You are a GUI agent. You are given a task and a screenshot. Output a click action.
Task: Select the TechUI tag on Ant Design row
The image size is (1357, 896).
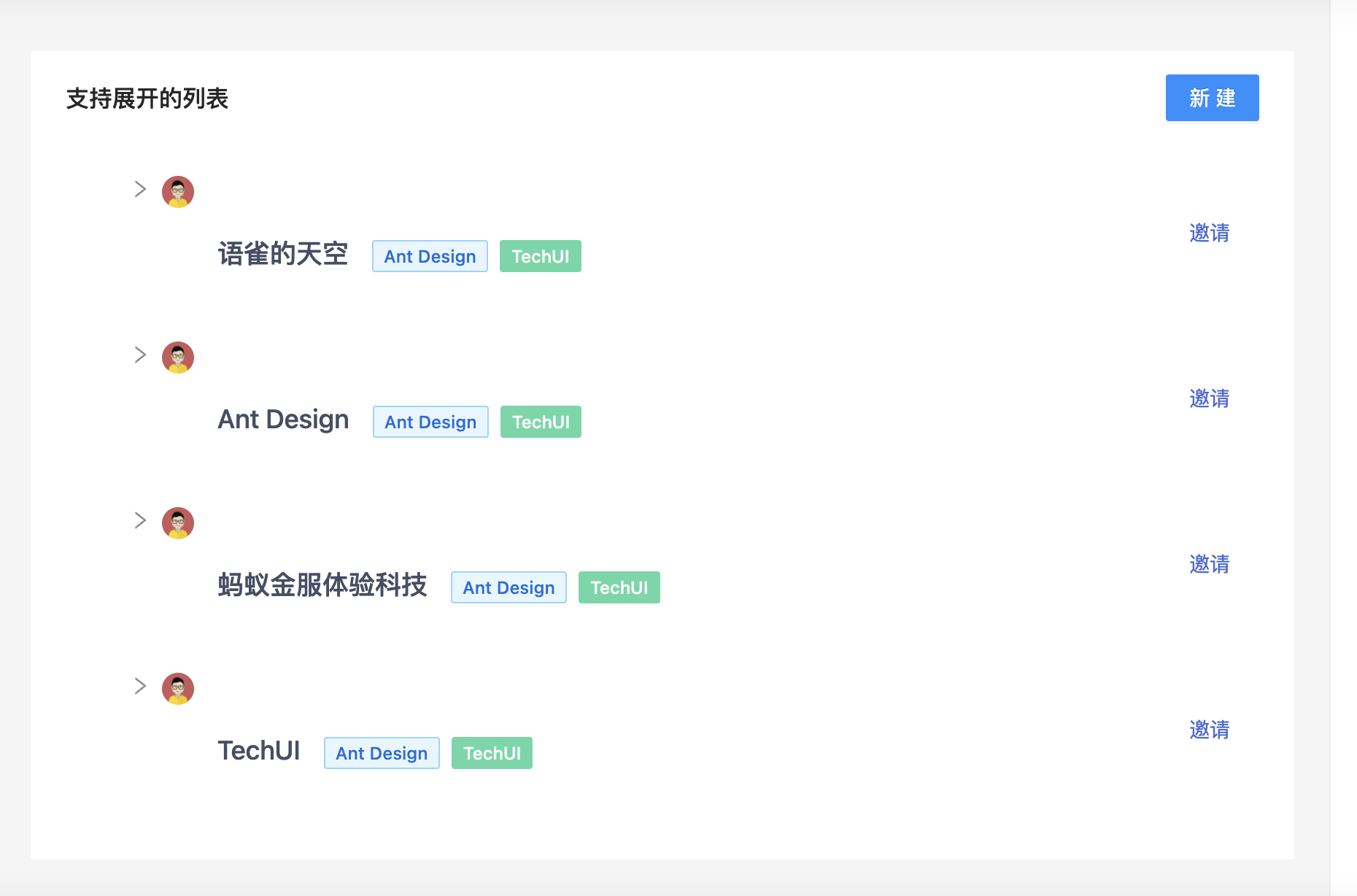pyautogui.click(x=540, y=421)
